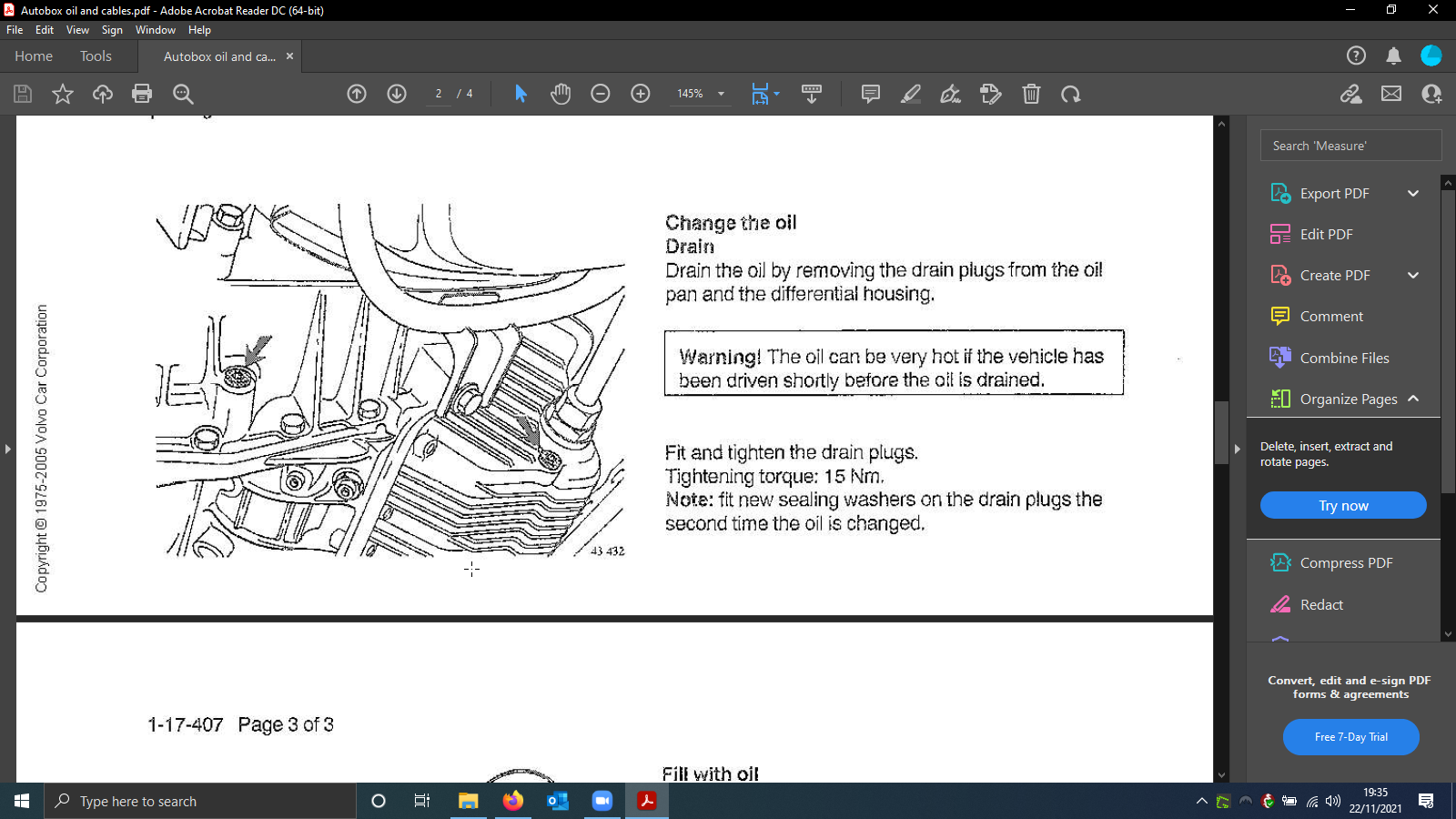Click the scrolling mode toolbar icon

coord(812,94)
